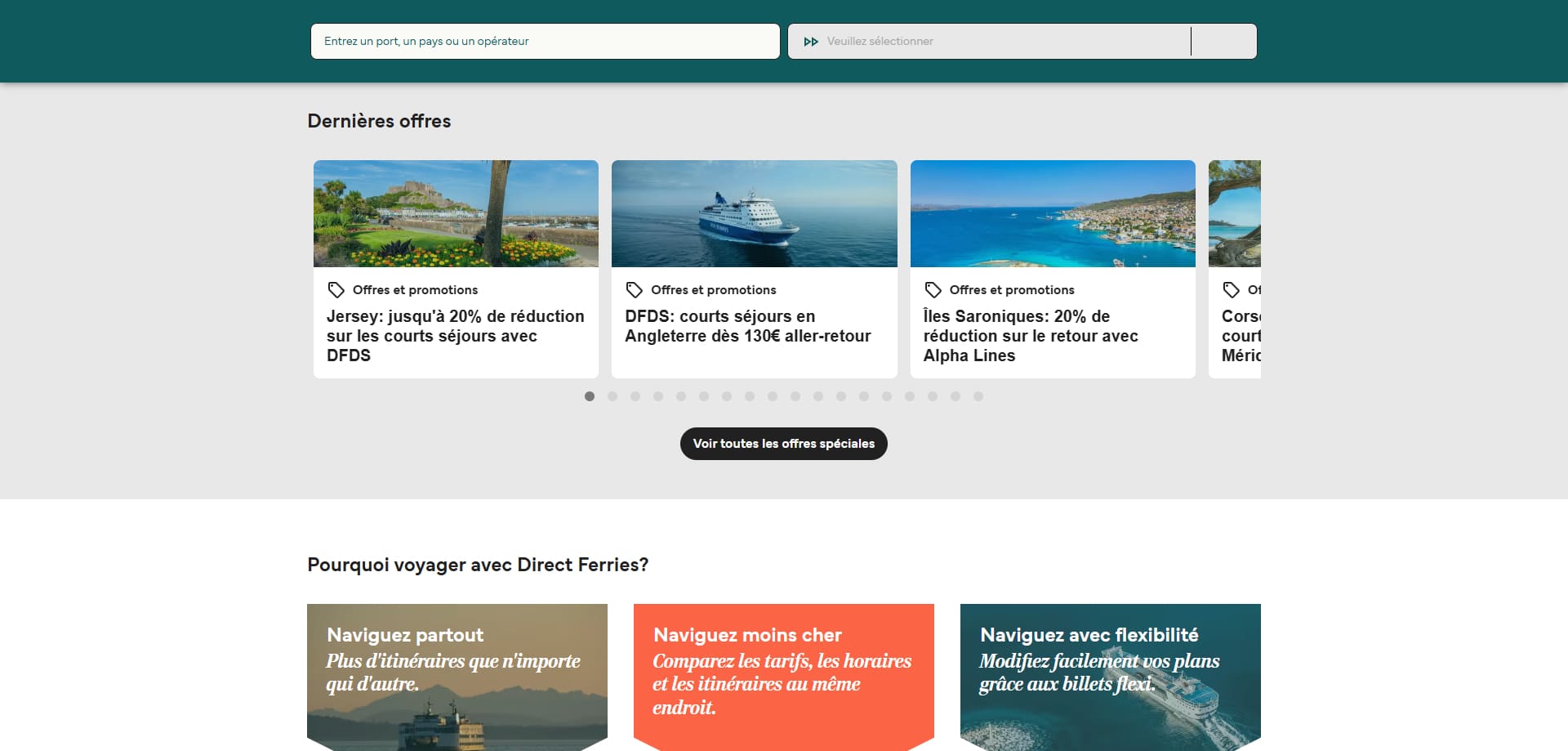This screenshot has width=1568, height=751.
Task: Select the last carousel pagination dot
Action: click(x=978, y=396)
